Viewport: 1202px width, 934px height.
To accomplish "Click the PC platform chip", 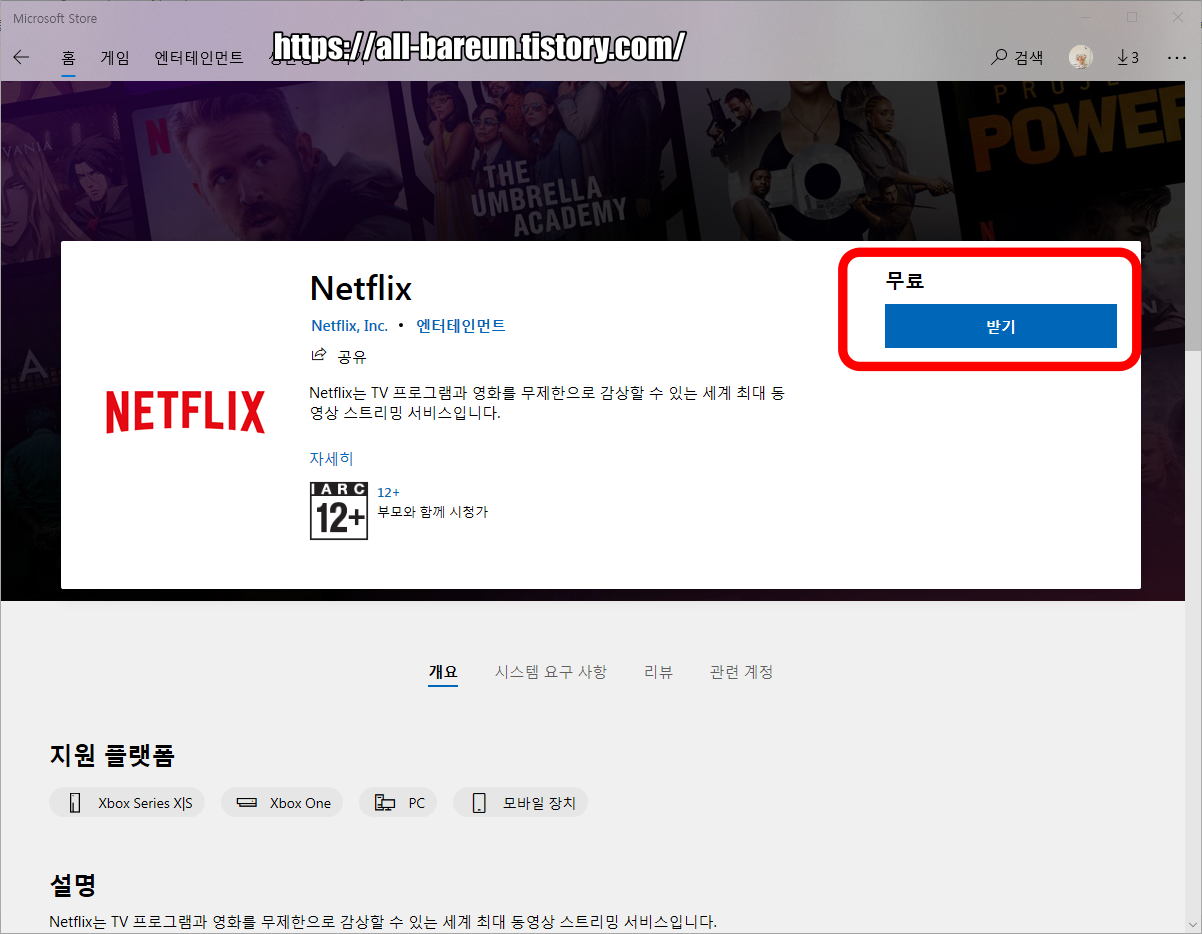I will (x=400, y=803).
